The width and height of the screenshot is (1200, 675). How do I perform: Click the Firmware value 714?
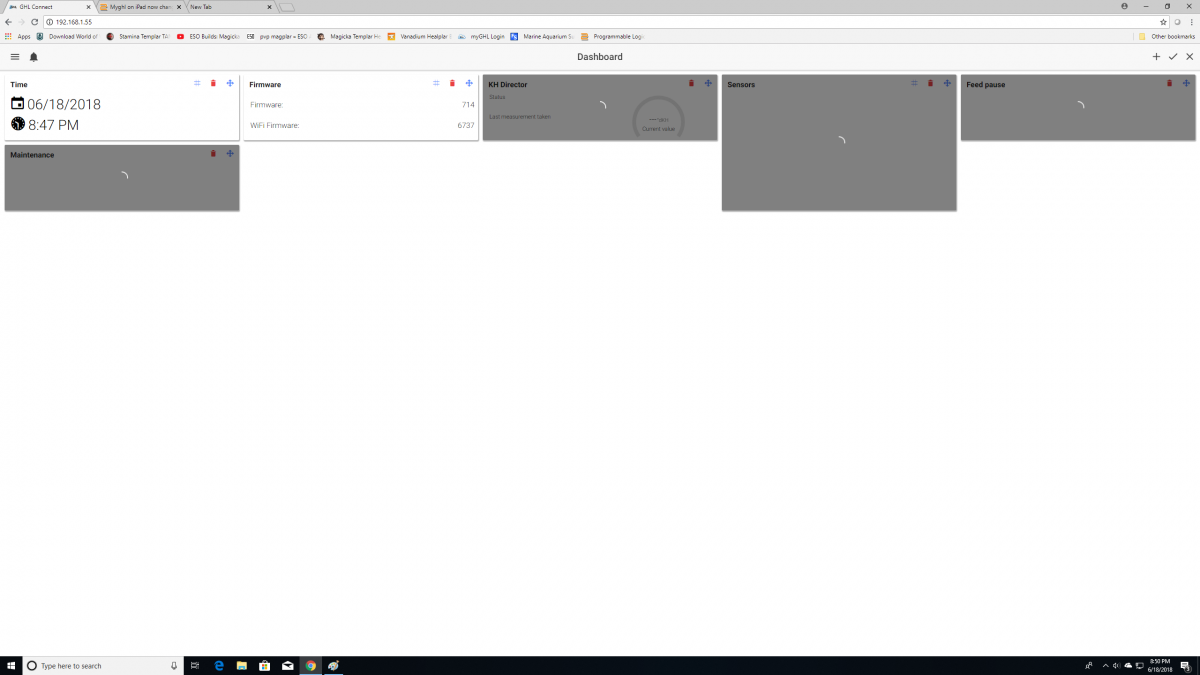pos(468,105)
